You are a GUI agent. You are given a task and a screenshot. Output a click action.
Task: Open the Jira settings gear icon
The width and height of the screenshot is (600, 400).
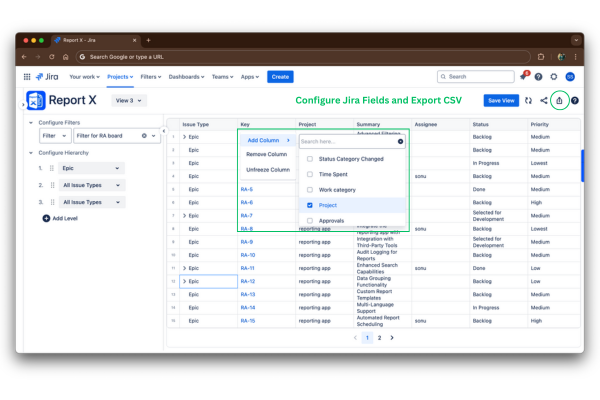pyautogui.click(x=554, y=77)
